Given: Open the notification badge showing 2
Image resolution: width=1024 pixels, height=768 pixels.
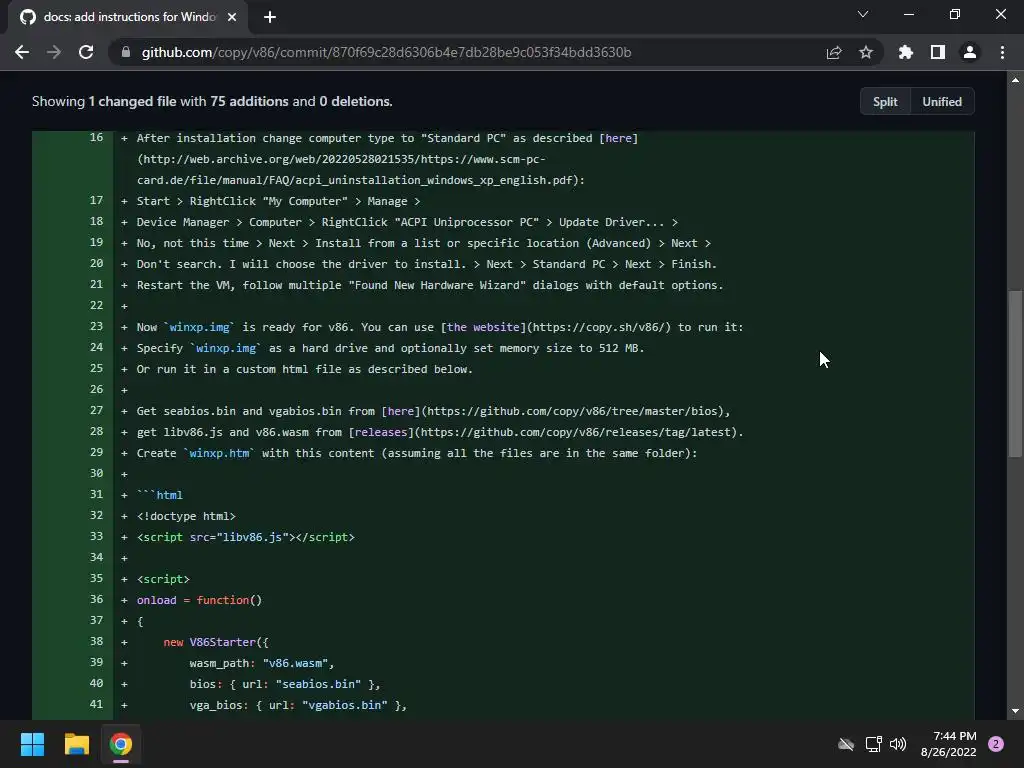Looking at the screenshot, I should (996, 744).
